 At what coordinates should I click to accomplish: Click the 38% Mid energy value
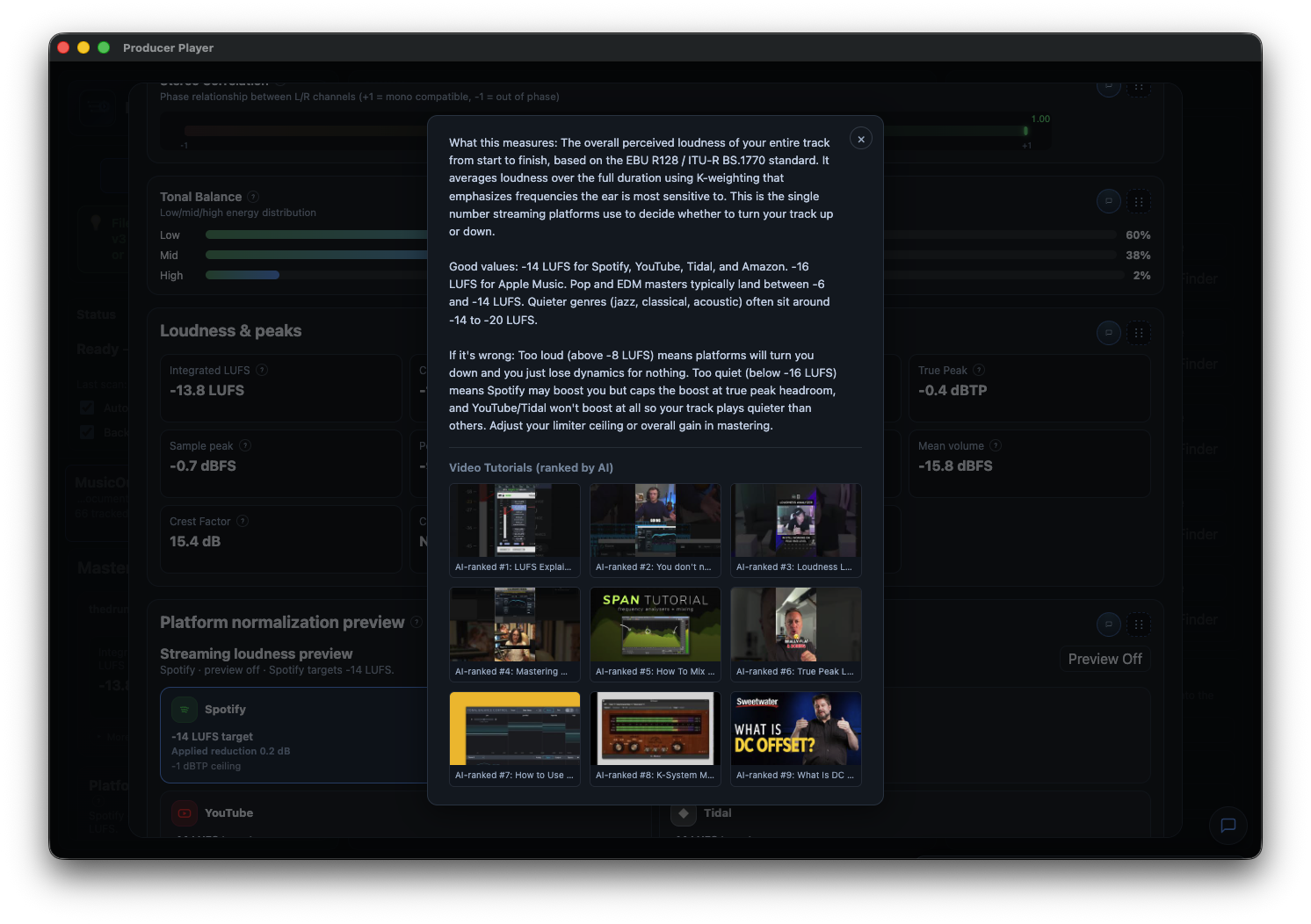click(1138, 256)
